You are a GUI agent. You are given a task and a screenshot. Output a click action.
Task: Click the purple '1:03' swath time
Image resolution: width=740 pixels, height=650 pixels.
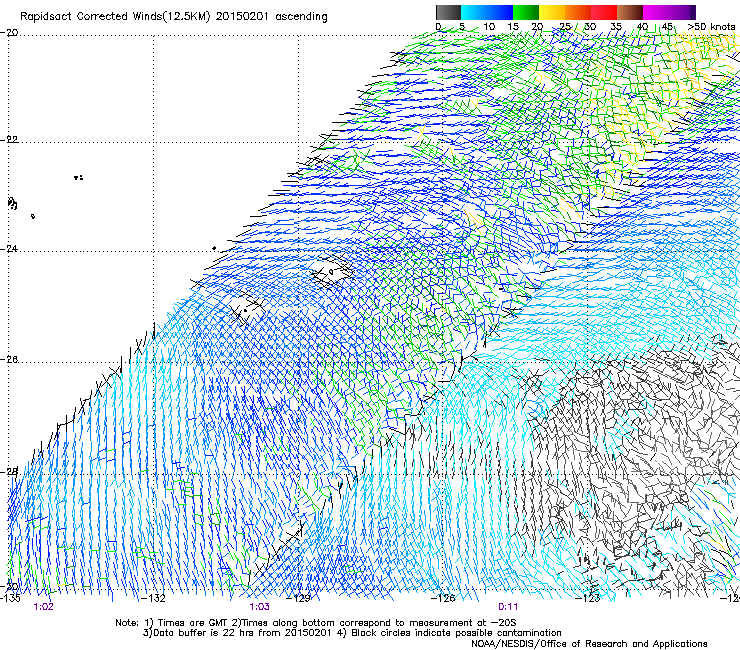tap(260, 607)
